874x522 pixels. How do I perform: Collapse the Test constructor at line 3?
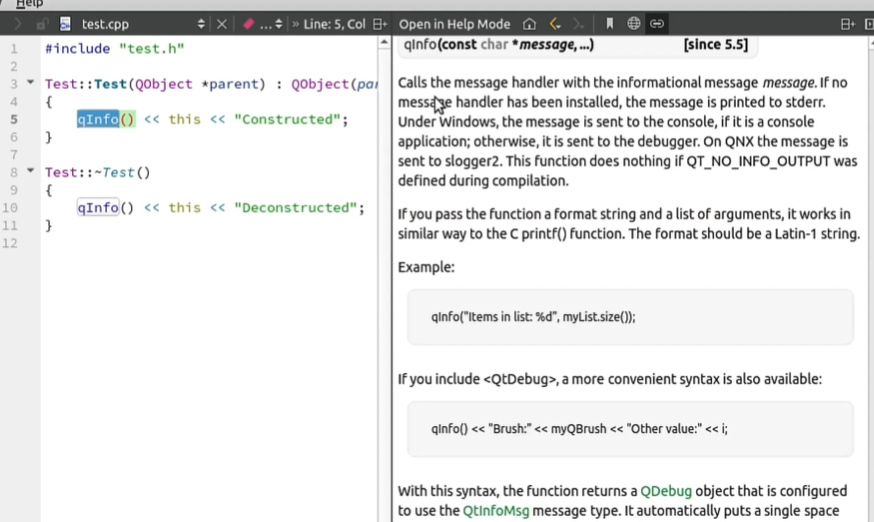pos(31,83)
